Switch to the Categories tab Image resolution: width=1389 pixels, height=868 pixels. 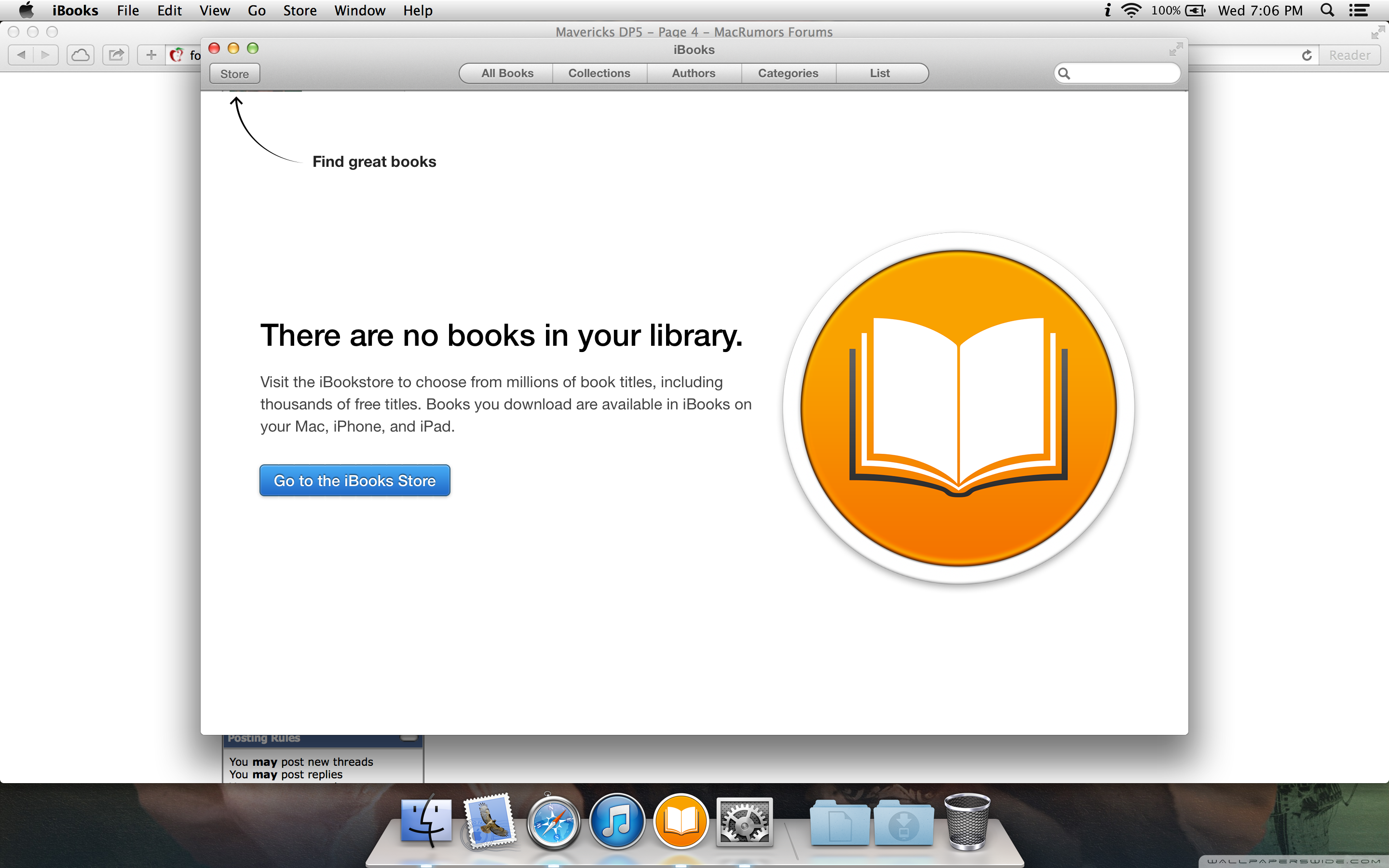(788, 73)
